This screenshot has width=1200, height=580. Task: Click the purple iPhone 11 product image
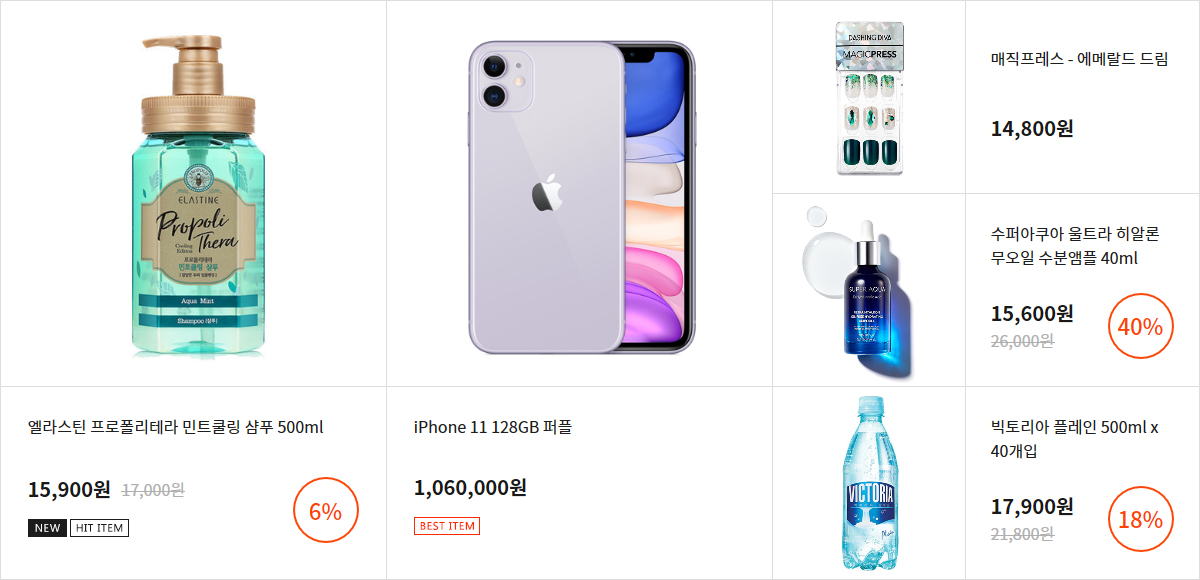[581, 197]
